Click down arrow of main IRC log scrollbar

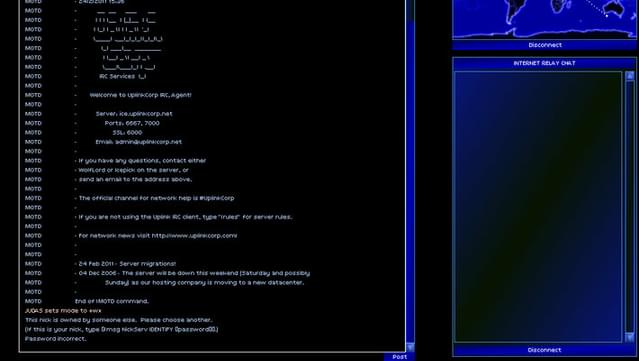(410, 347)
